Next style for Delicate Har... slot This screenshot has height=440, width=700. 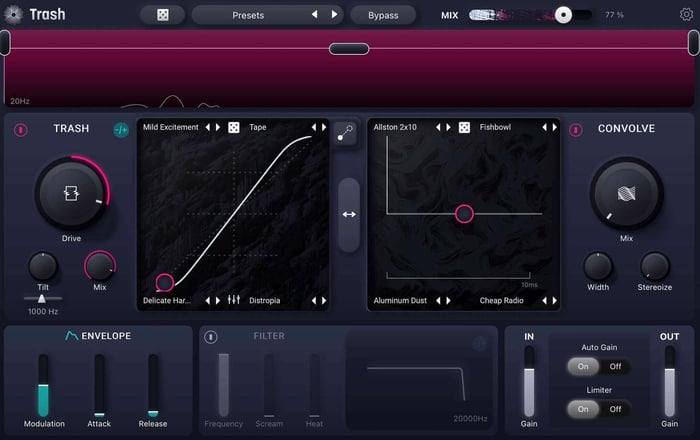[x=218, y=300]
